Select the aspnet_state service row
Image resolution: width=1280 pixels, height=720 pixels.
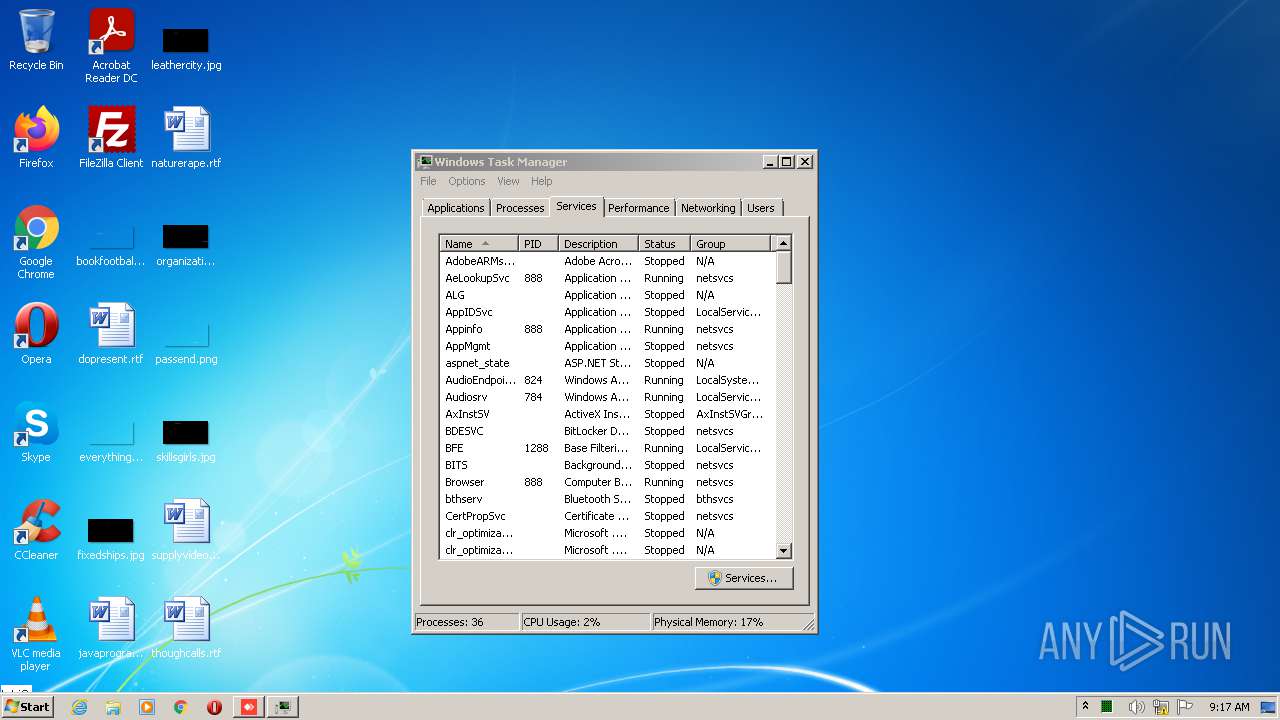607,363
